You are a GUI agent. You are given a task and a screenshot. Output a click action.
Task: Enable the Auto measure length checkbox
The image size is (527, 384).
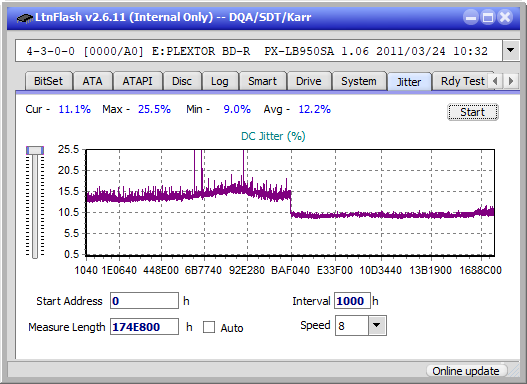pyautogui.click(x=209, y=327)
